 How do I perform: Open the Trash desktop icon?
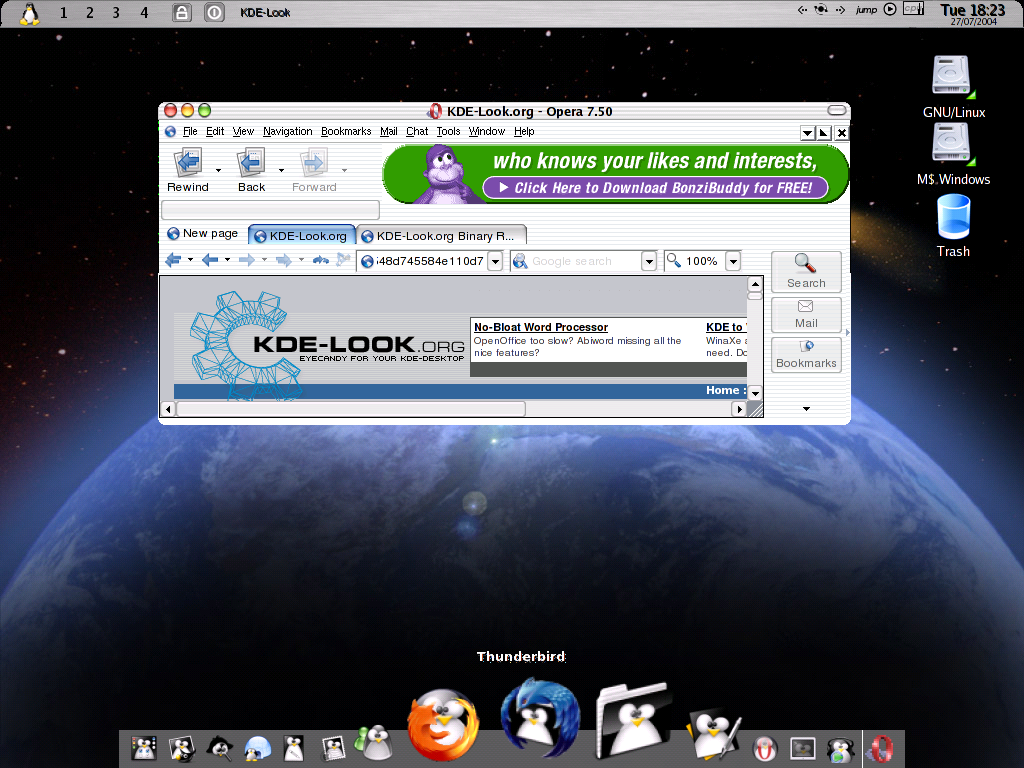click(x=953, y=217)
